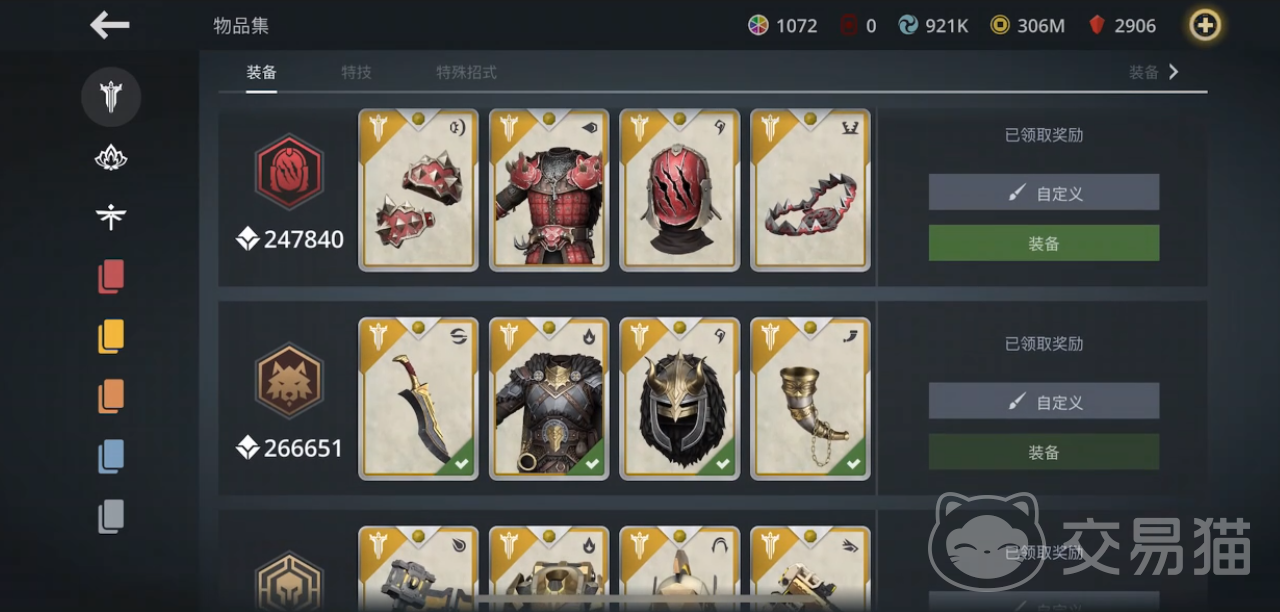Screen dimensions: 1280x612
Task: Switch to the 特技 tab
Action: click(356, 72)
